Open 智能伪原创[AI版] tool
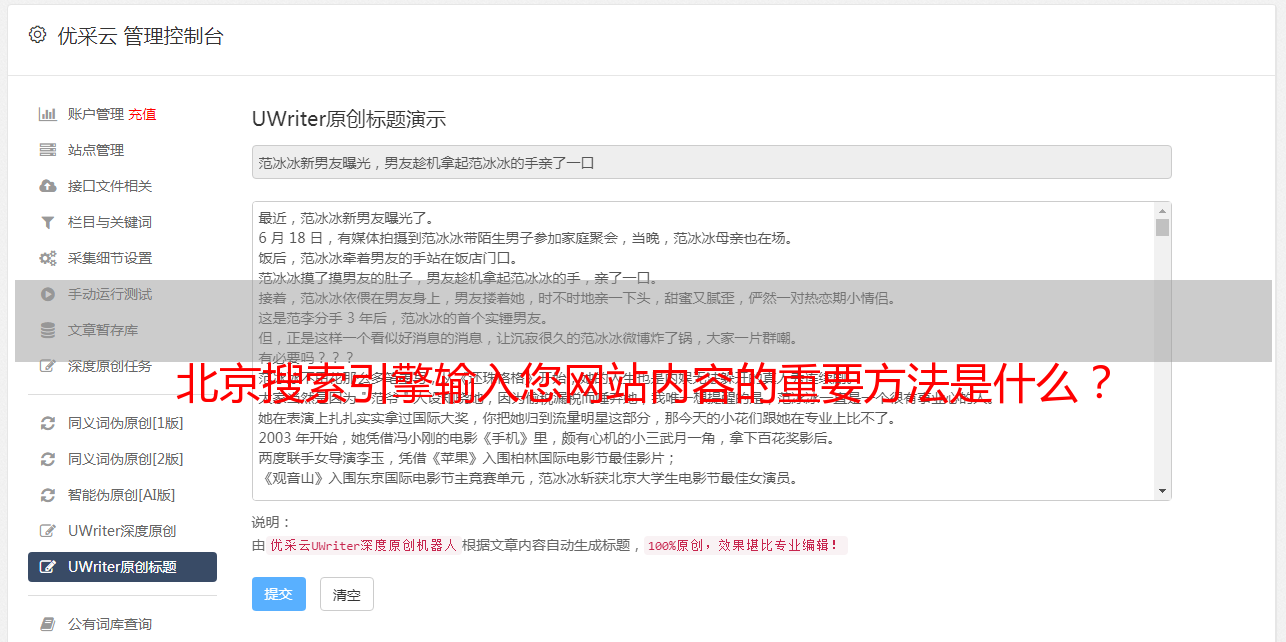The width and height of the screenshot is (1286, 642). [x=122, y=495]
